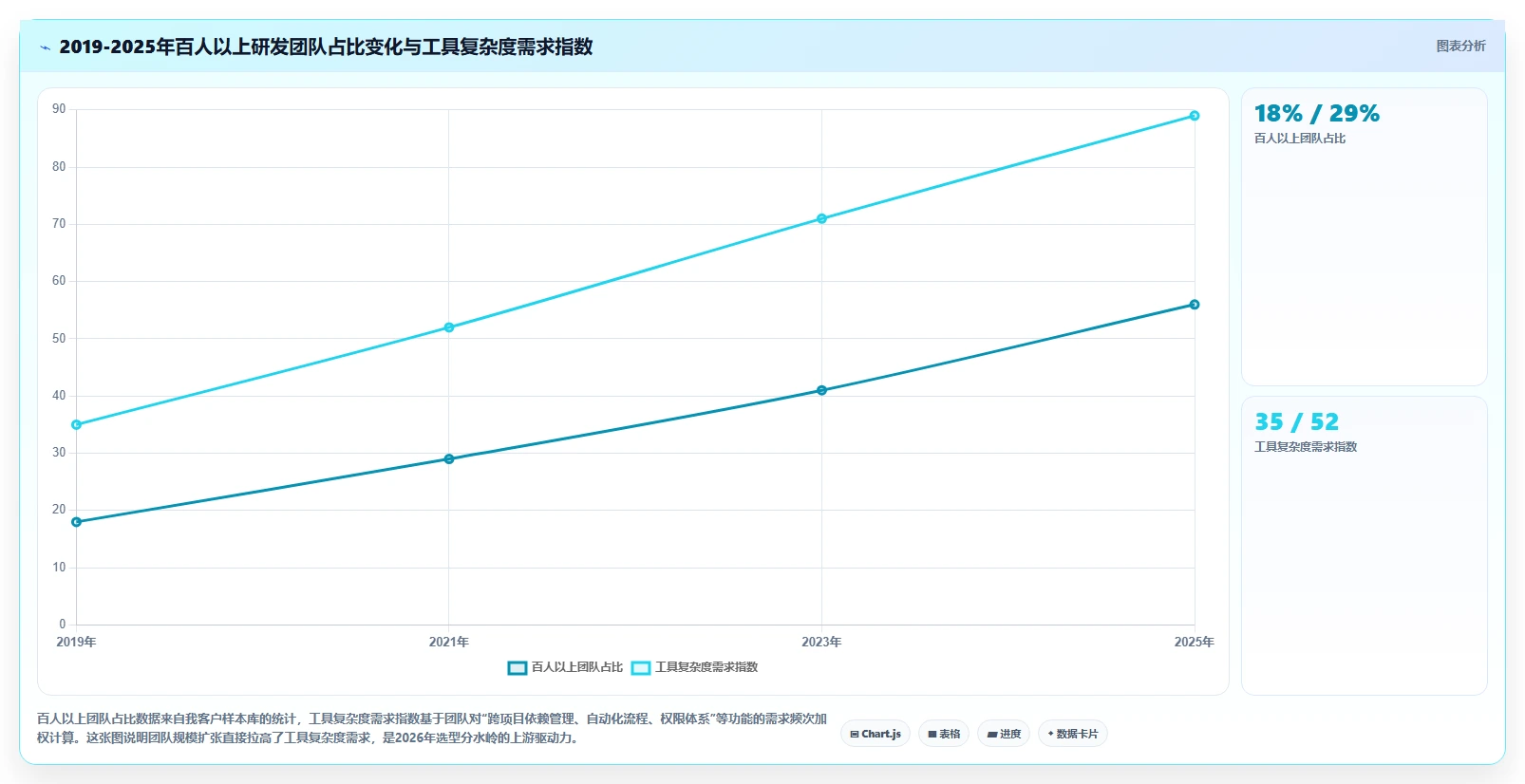The image size is (1525, 784).
Task: Click the 2025年 data point on the light cyan line
Action: pos(1195,116)
